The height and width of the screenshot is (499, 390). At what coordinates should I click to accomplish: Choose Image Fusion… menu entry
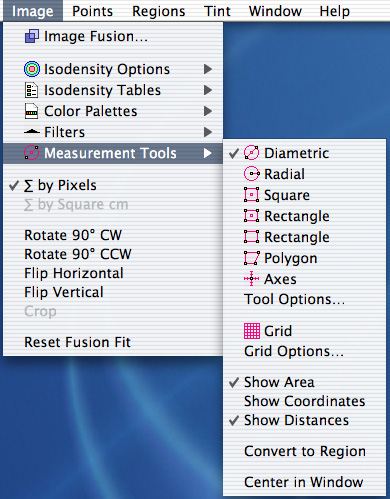click(113, 36)
